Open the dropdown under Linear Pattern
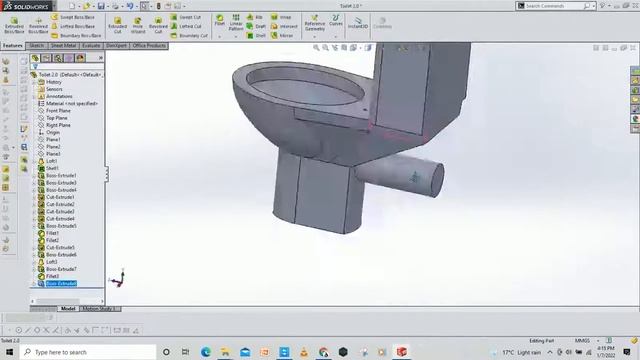 [236, 37]
